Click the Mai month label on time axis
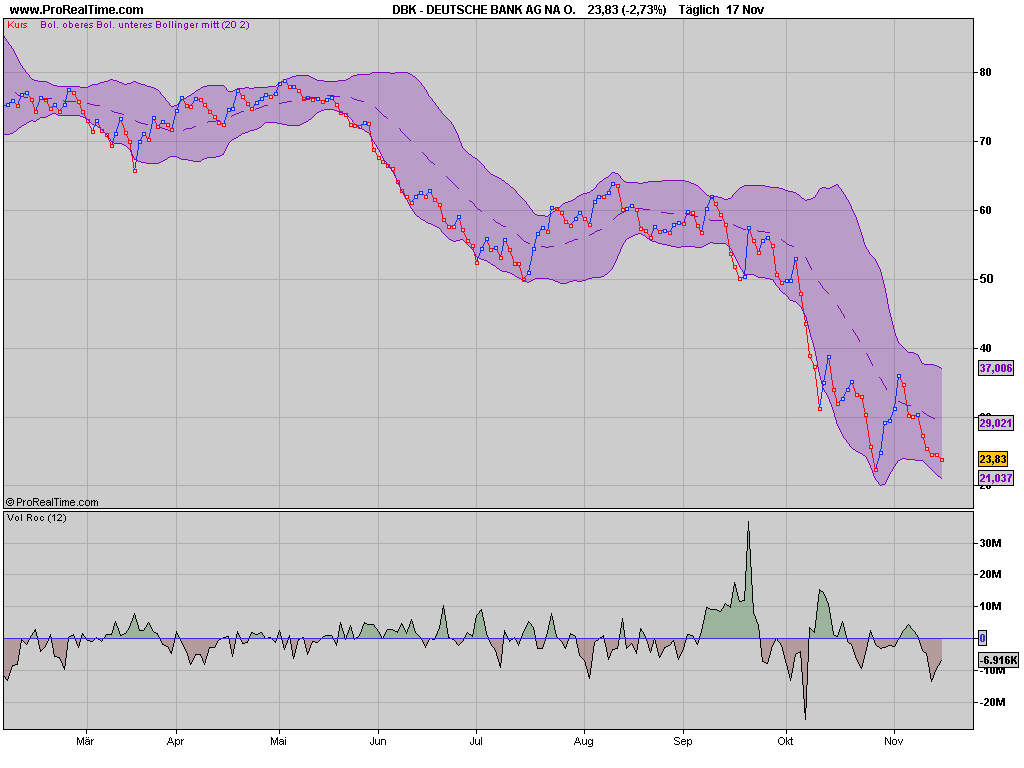 [x=278, y=741]
